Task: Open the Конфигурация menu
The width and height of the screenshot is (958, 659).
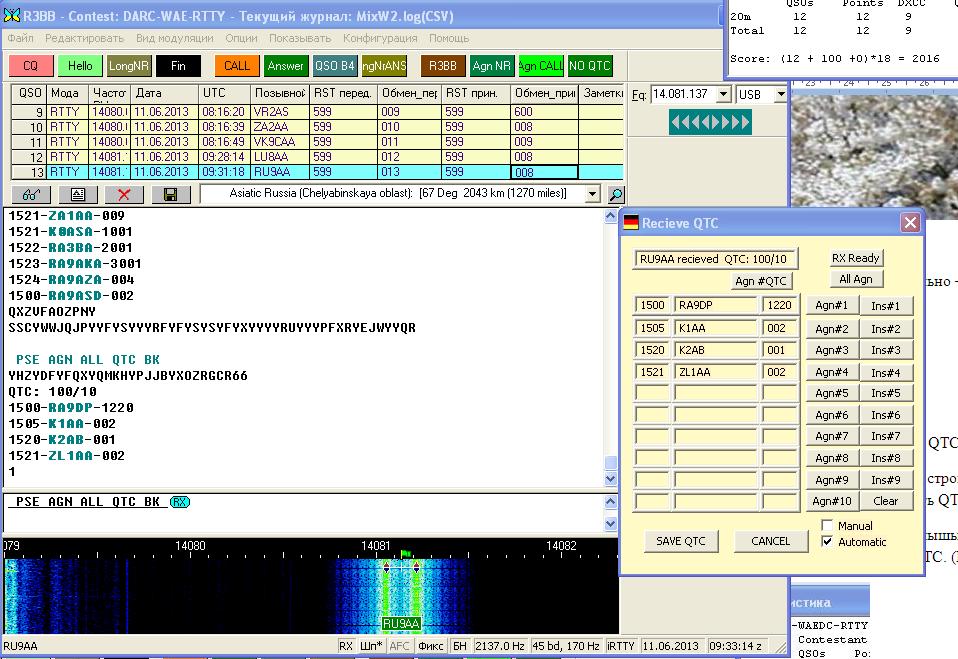Action: [380, 38]
